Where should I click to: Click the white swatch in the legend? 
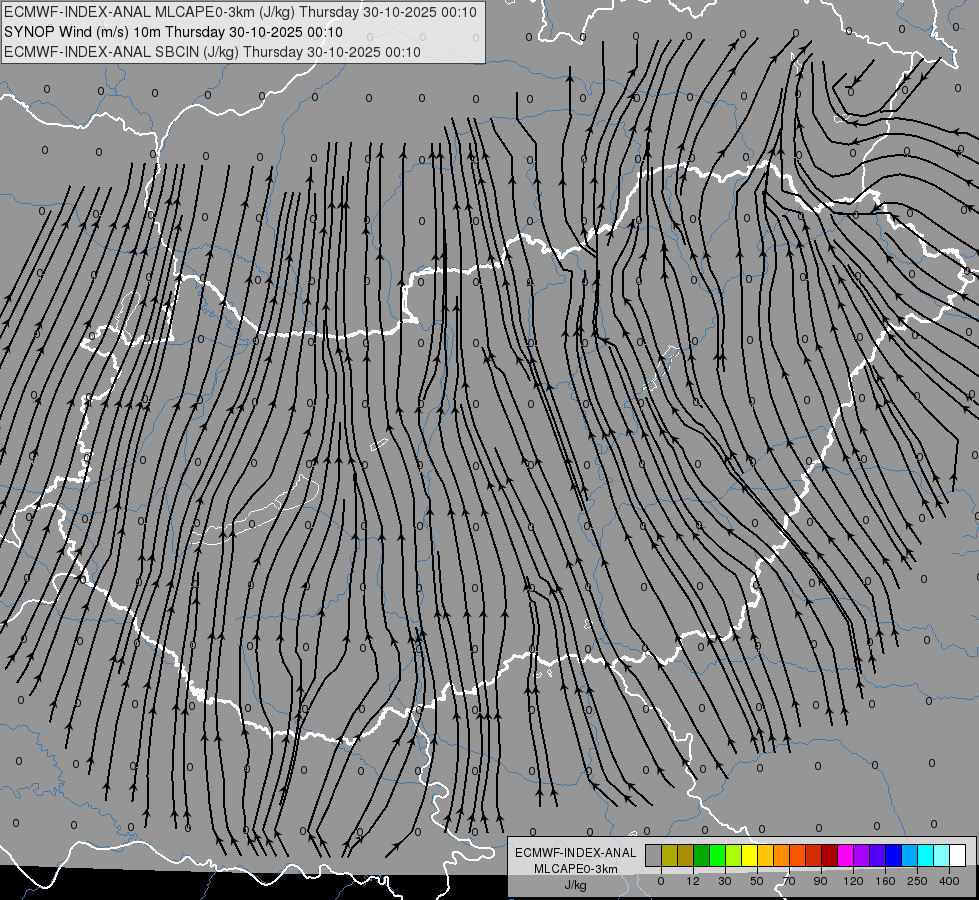[x=957, y=855]
